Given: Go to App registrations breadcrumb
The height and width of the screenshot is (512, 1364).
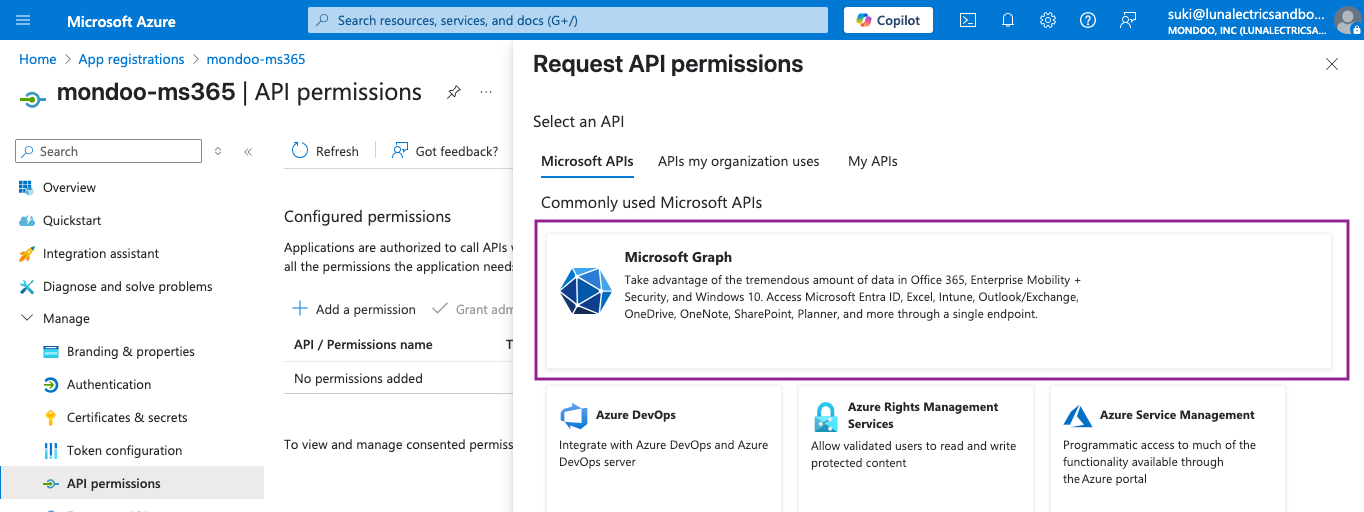Looking at the screenshot, I should (131, 59).
